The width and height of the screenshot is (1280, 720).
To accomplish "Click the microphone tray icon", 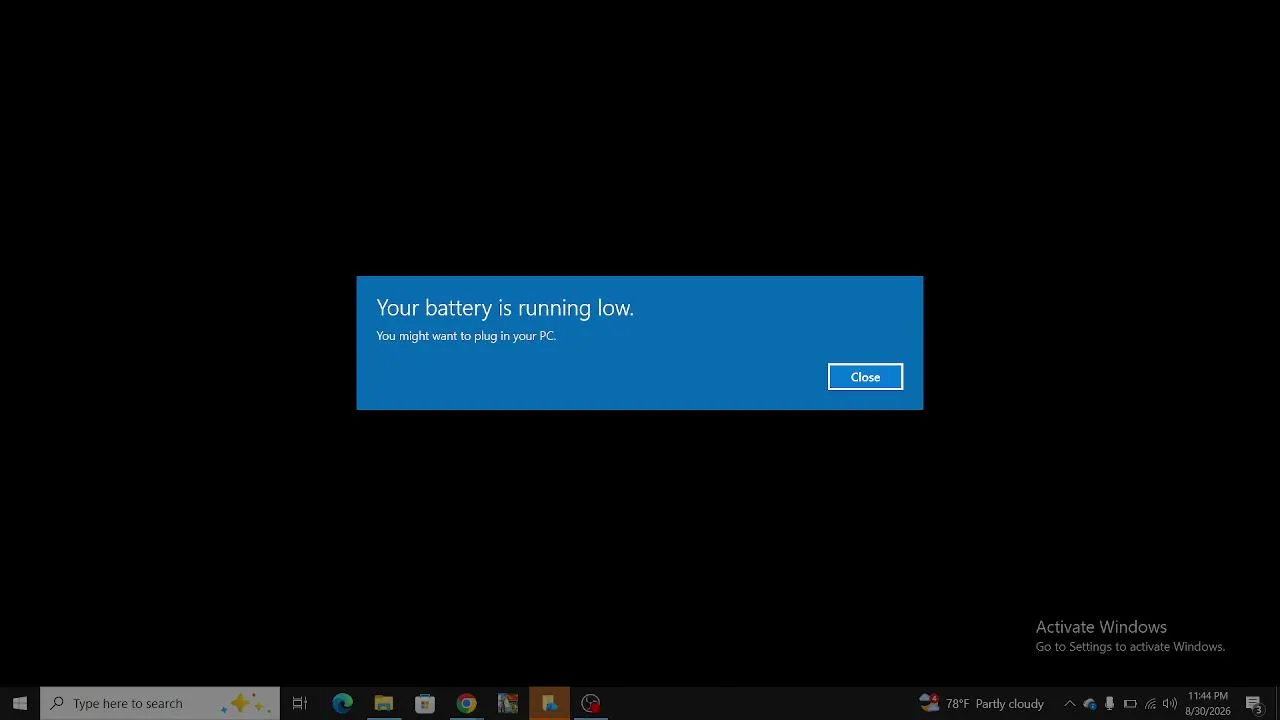I will click(1109, 703).
